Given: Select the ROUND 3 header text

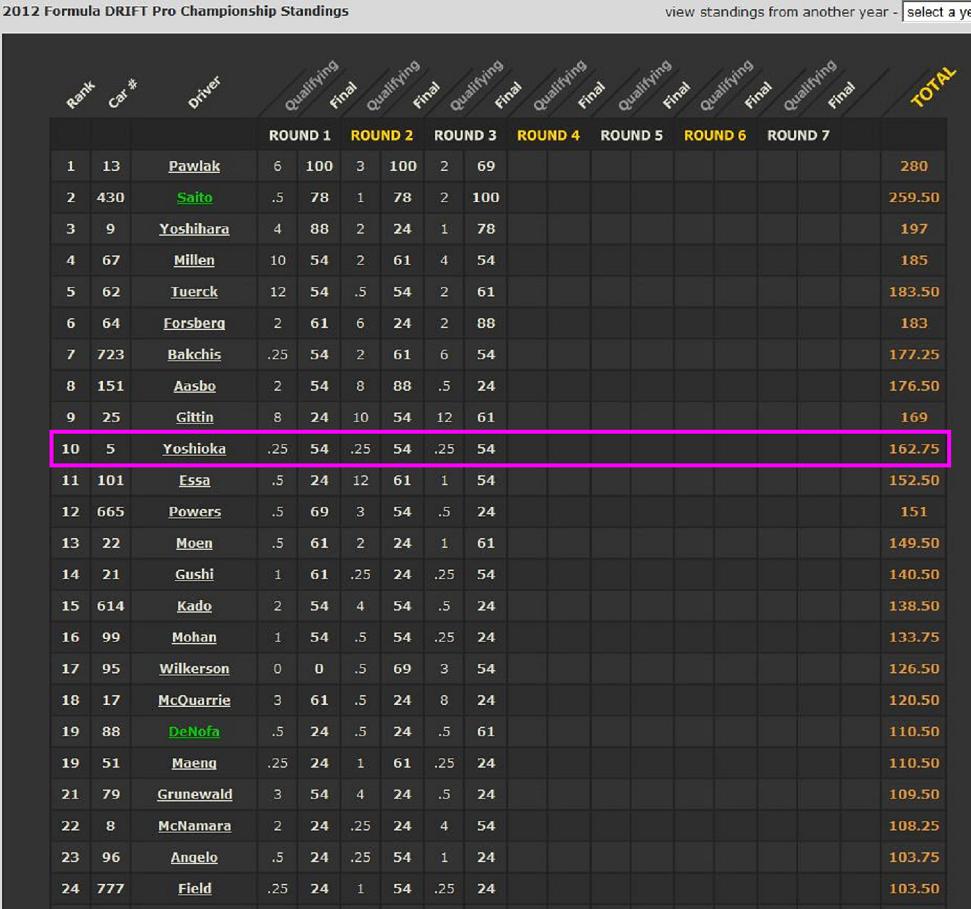Looking at the screenshot, I should tap(465, 136).
